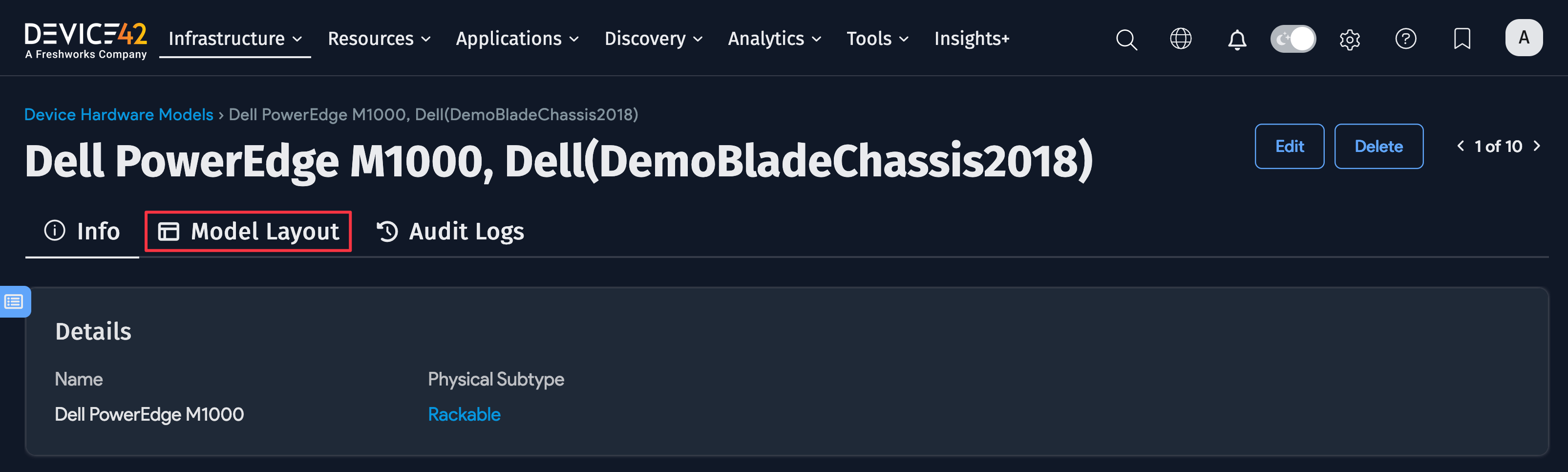The width and height of the screenshot is (1568, 472).
Task: Switch to the Audit Logs tab
Action: tap(450, 232)
